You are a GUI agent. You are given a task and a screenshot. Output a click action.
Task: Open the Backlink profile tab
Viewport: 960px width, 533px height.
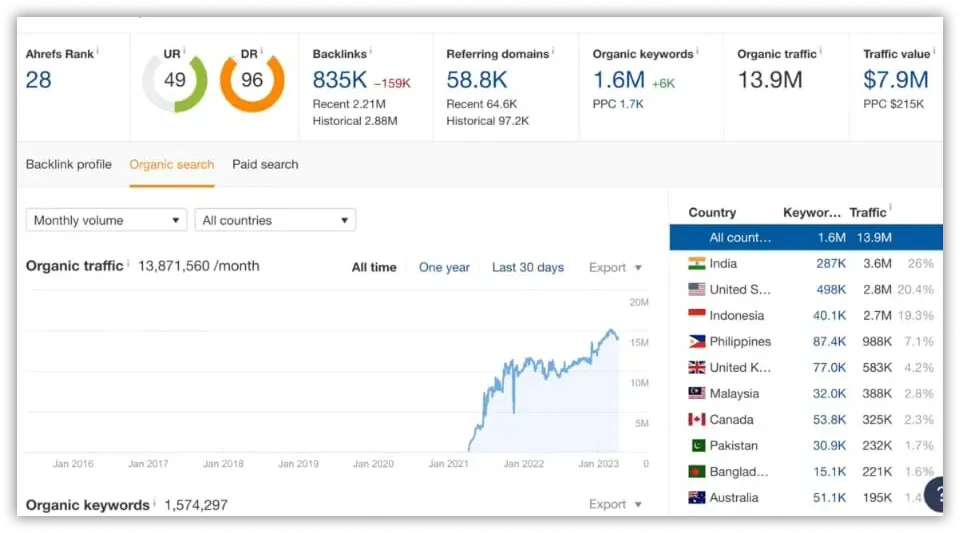(x=69, y=165)
